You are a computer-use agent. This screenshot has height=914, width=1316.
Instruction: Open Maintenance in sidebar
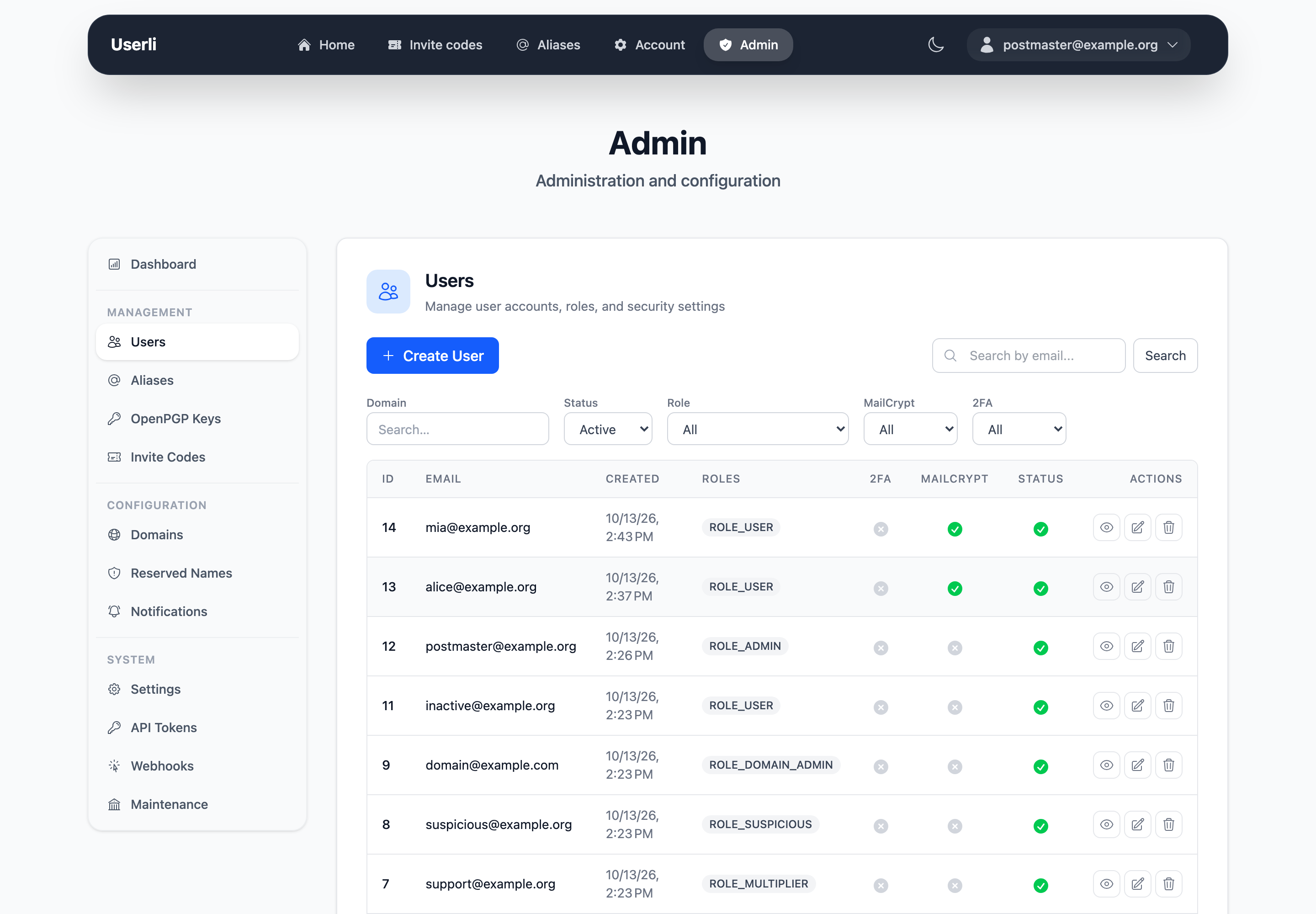click(x=197, y=805)
